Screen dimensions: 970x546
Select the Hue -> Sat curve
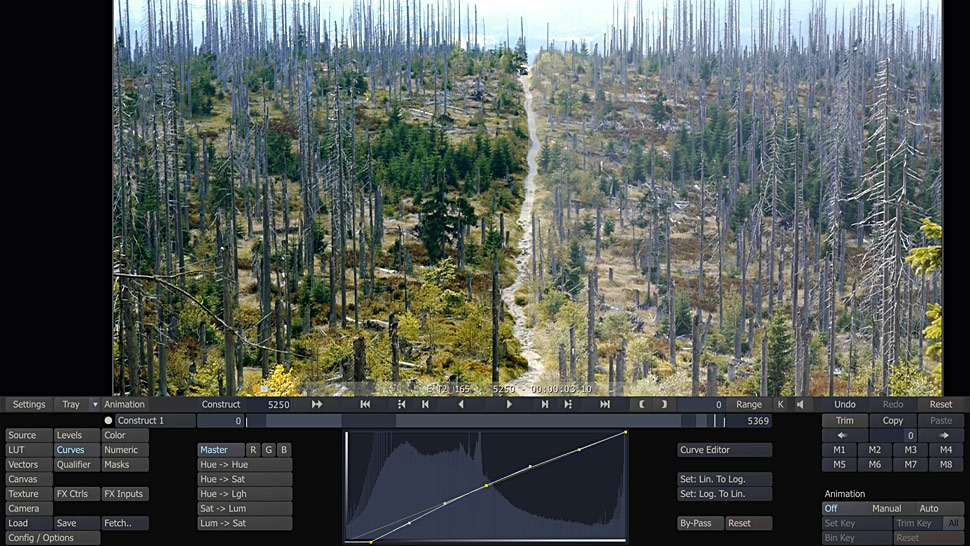[x=244, y=479]
